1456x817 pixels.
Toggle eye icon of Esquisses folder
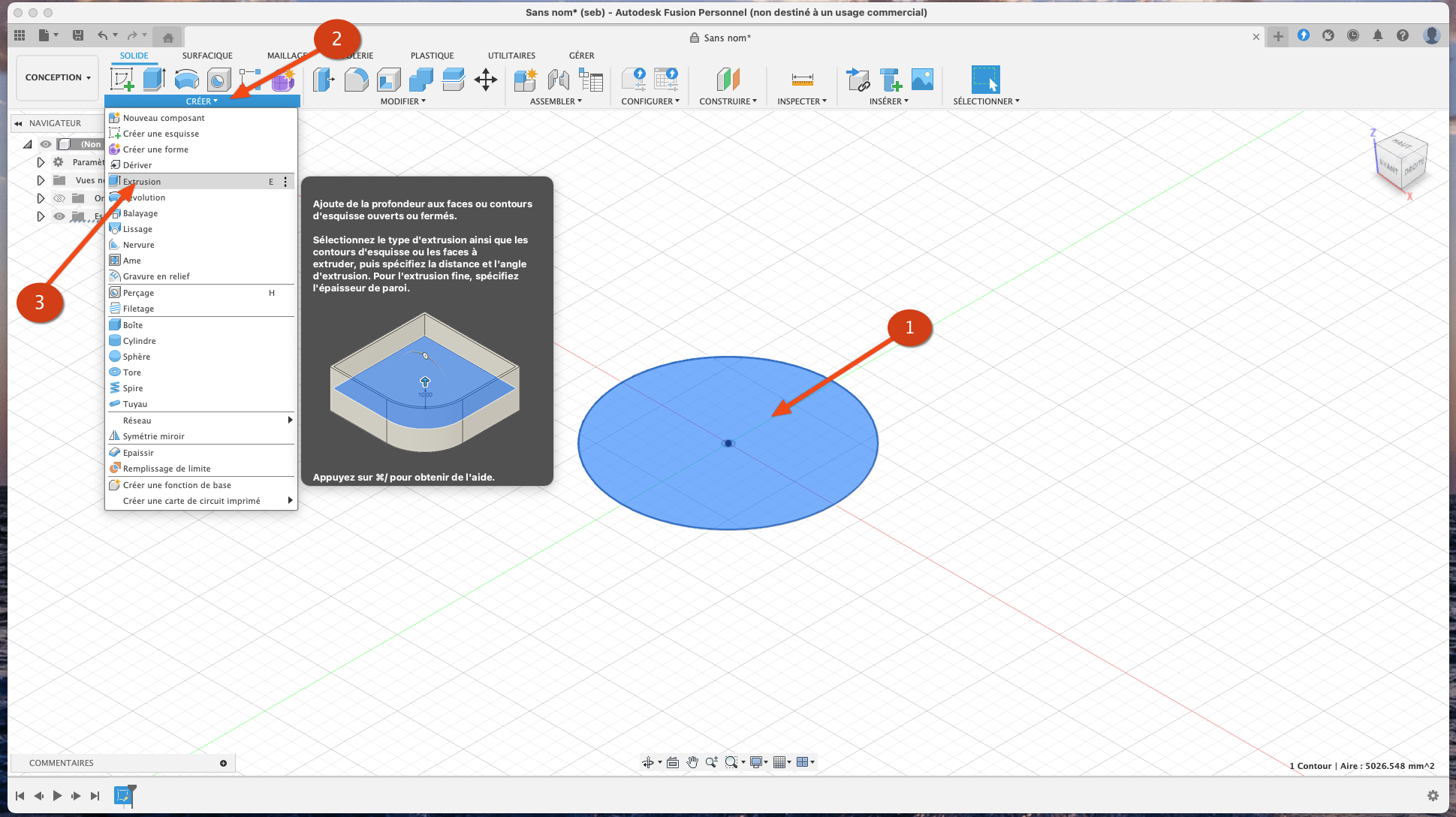59,216
